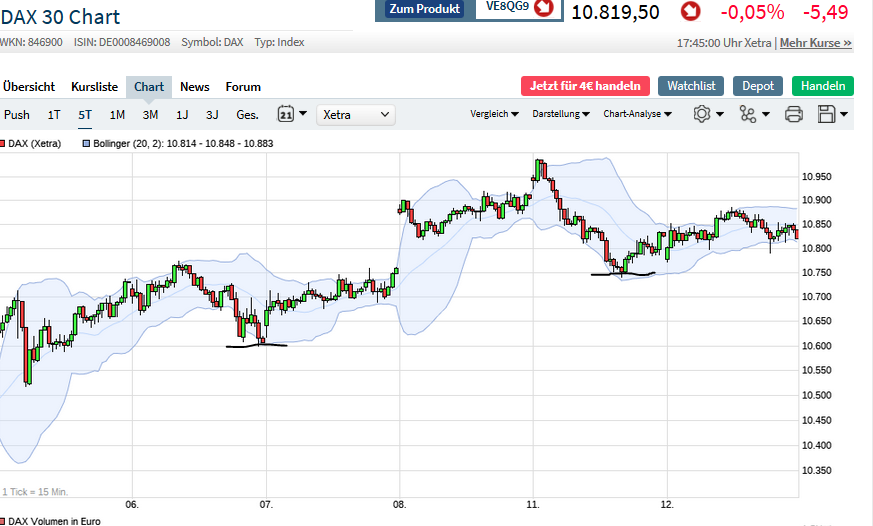Image resolution: width=873 pixels, height=526 pixels.
Task: Expand the Vergleich dropdown
Action: pyautogui.click(x=494, y=114)
